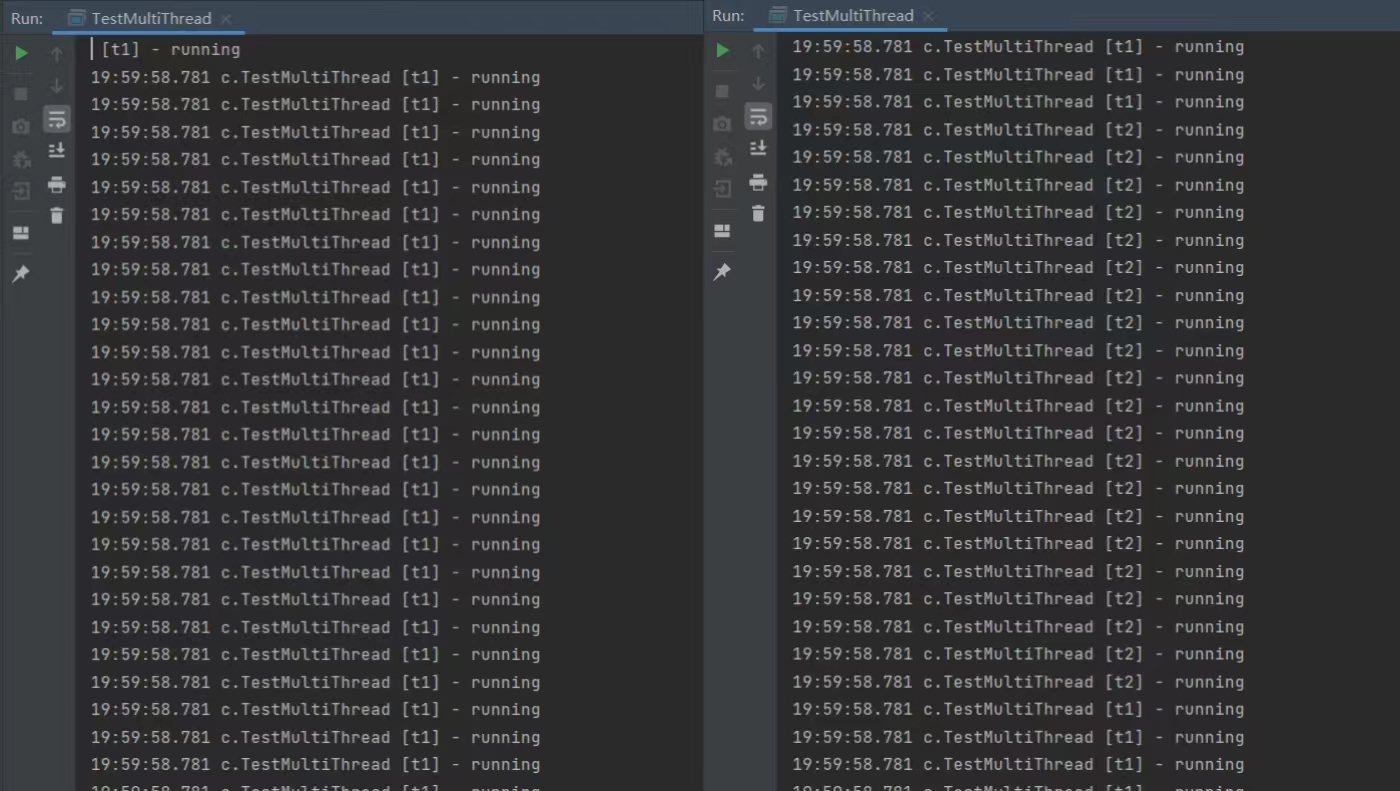Clear the left console with the trash icon
Viewport: 1400px width, 791px height.
[56, 214]
